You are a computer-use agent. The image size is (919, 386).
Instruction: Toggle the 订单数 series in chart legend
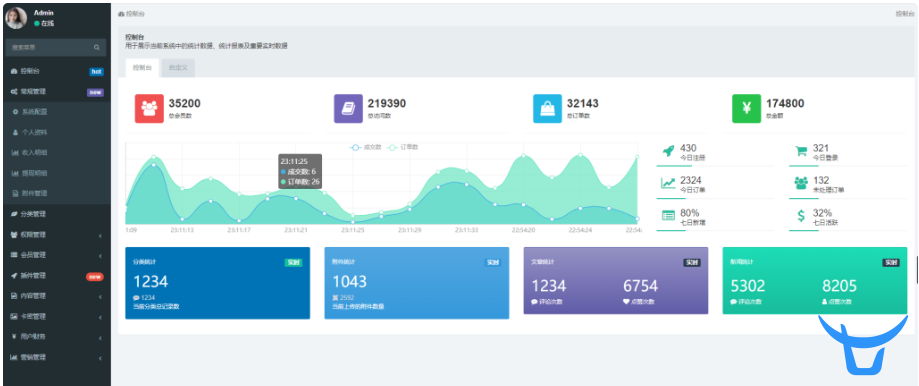pos(403,147)
